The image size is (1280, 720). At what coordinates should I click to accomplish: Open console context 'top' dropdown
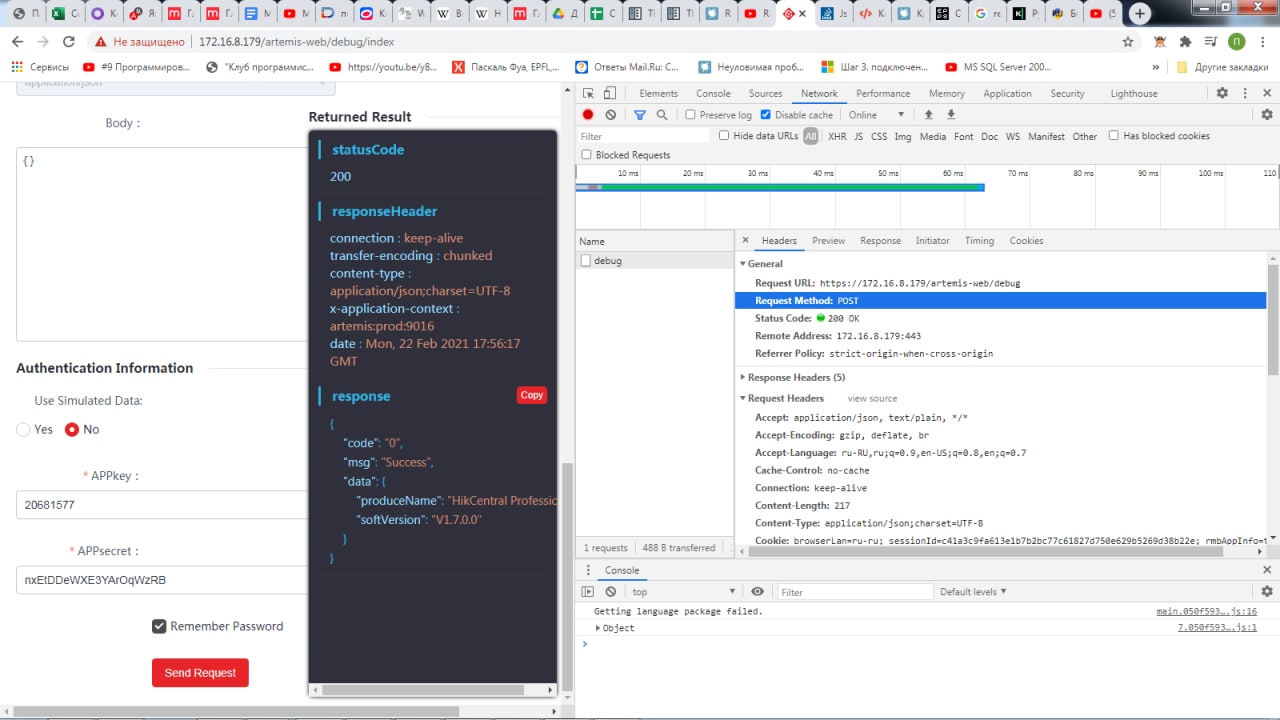click(x=684, y=592)
